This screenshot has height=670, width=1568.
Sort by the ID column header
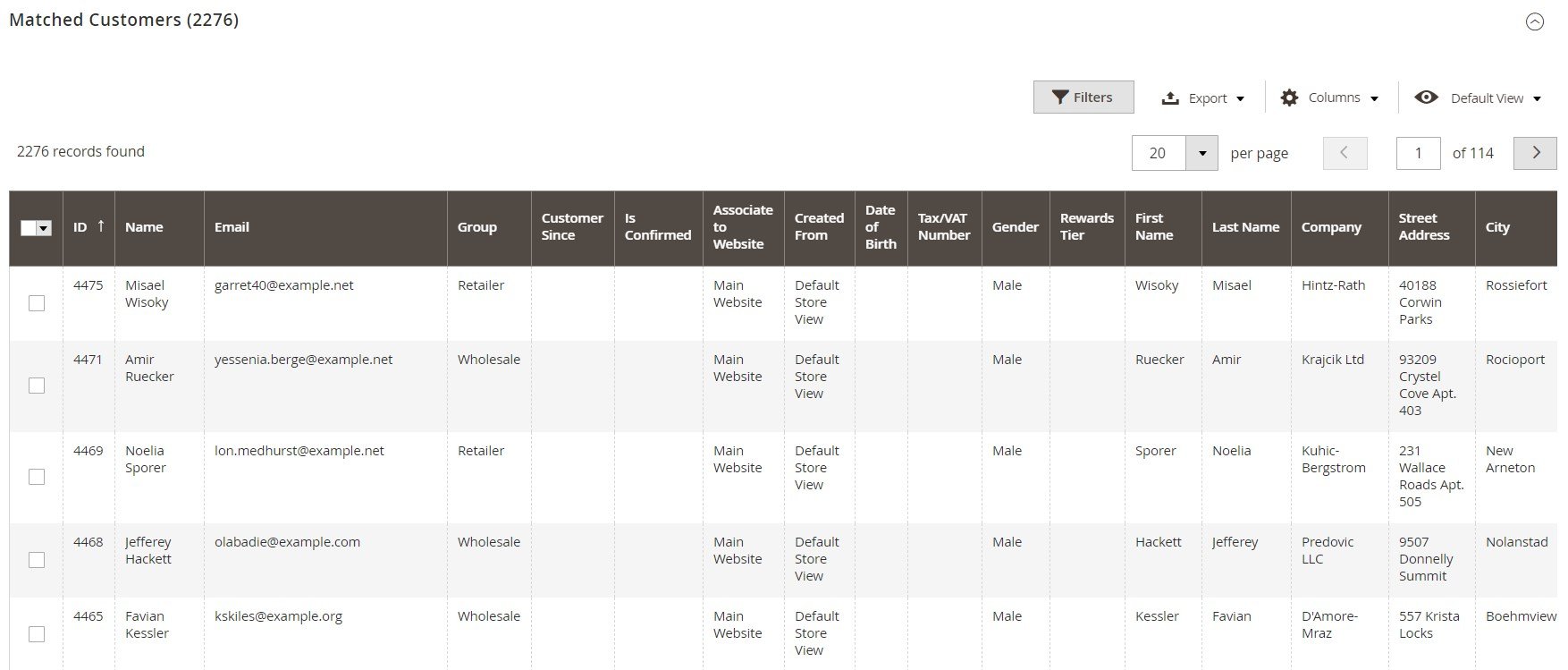89,227
